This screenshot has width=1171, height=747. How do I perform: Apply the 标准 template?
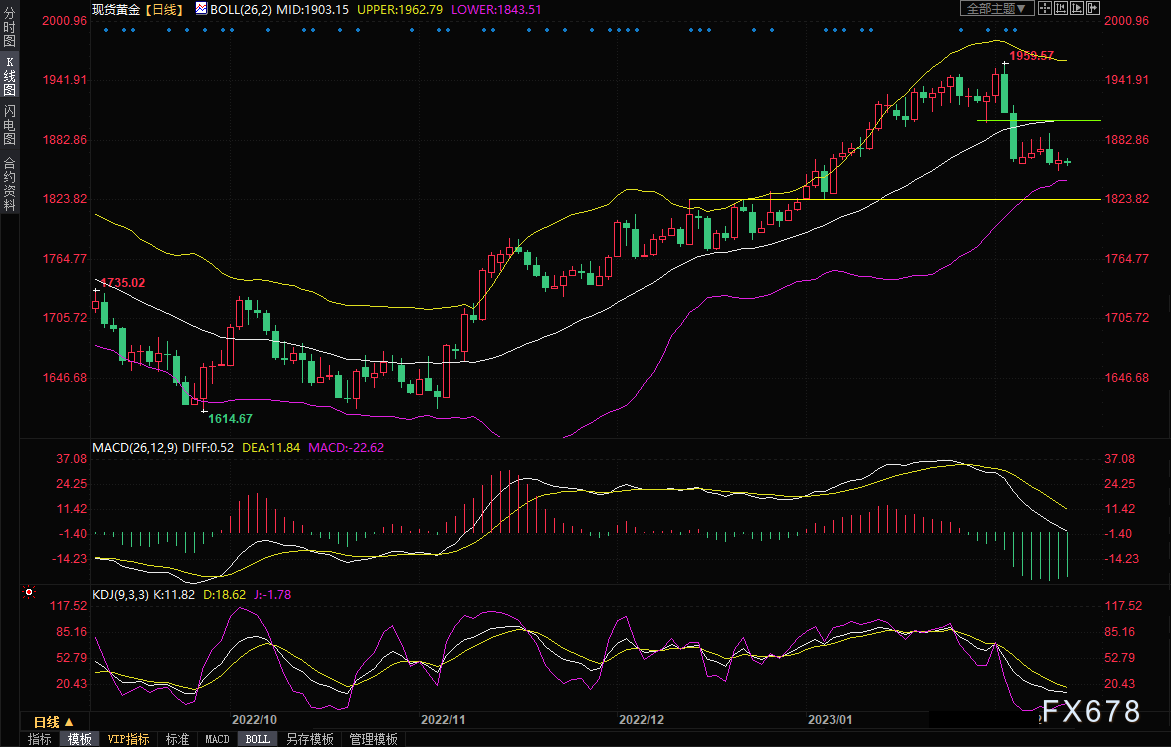coord(177,739)
